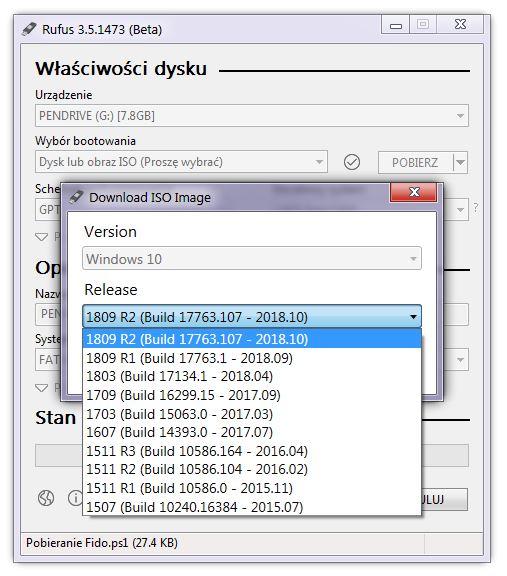The width and height of the screenshot is (507, 576).
Task: Click the Rufus icon in Download ISO Image title
Action: (76, 197)
